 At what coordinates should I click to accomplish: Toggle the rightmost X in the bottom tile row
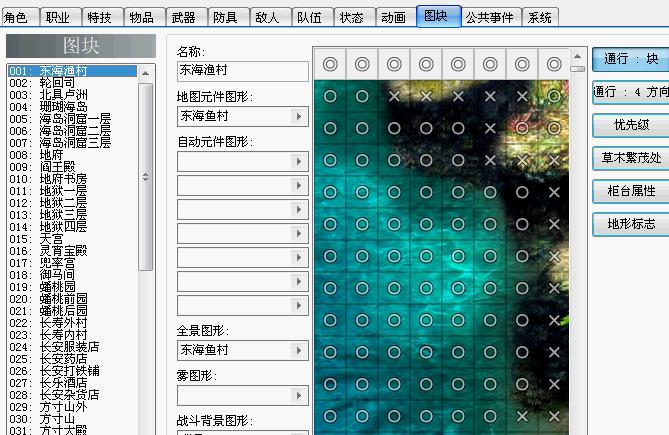554,416
